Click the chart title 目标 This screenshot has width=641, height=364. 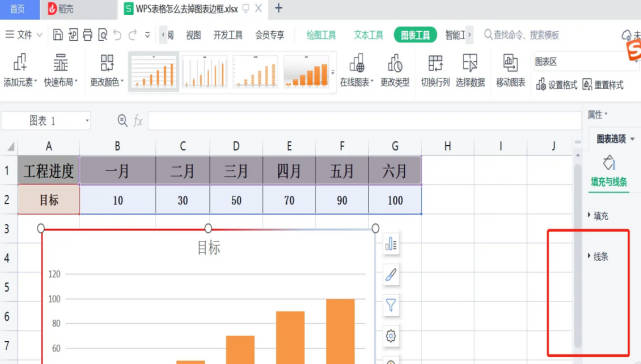[x=208, y=248]
